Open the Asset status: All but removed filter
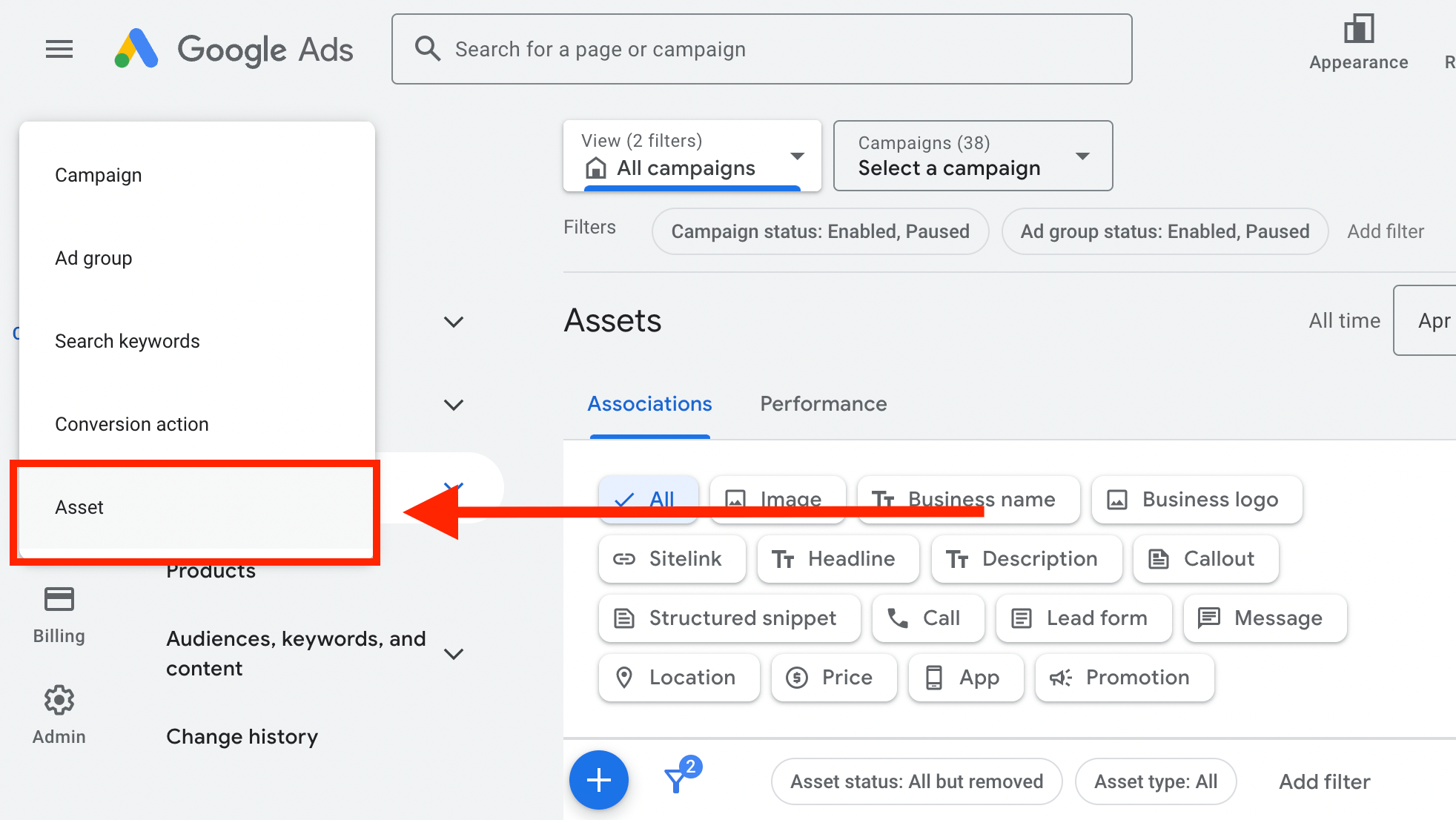 coord(916,781)
